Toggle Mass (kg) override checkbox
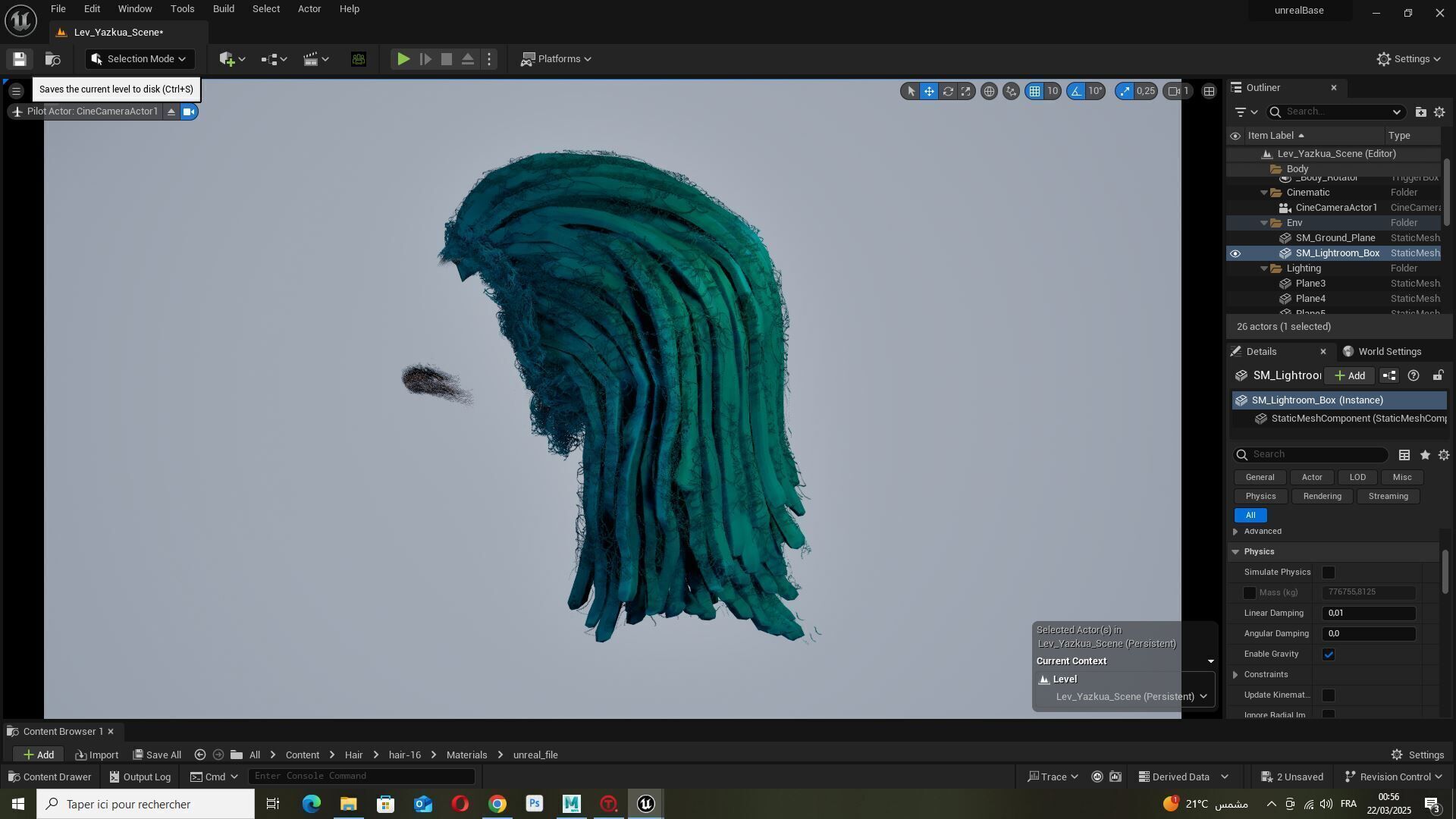 point(1250,593)
